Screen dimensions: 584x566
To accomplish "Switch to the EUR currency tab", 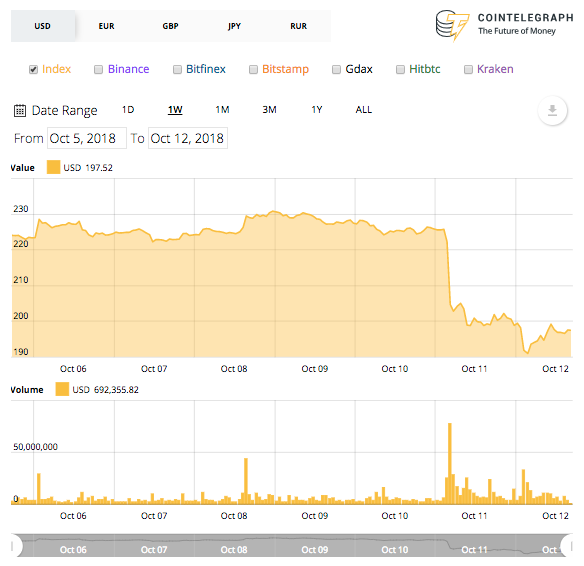I will click(107, 26).
